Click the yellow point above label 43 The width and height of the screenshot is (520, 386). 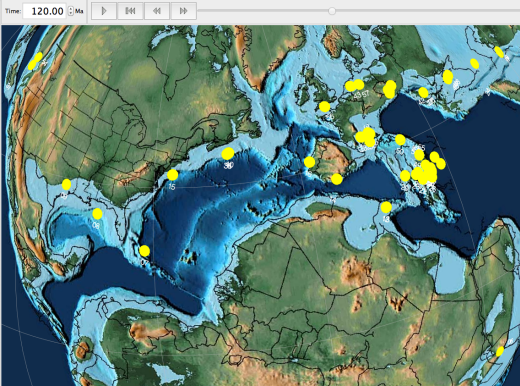[350, 86]
